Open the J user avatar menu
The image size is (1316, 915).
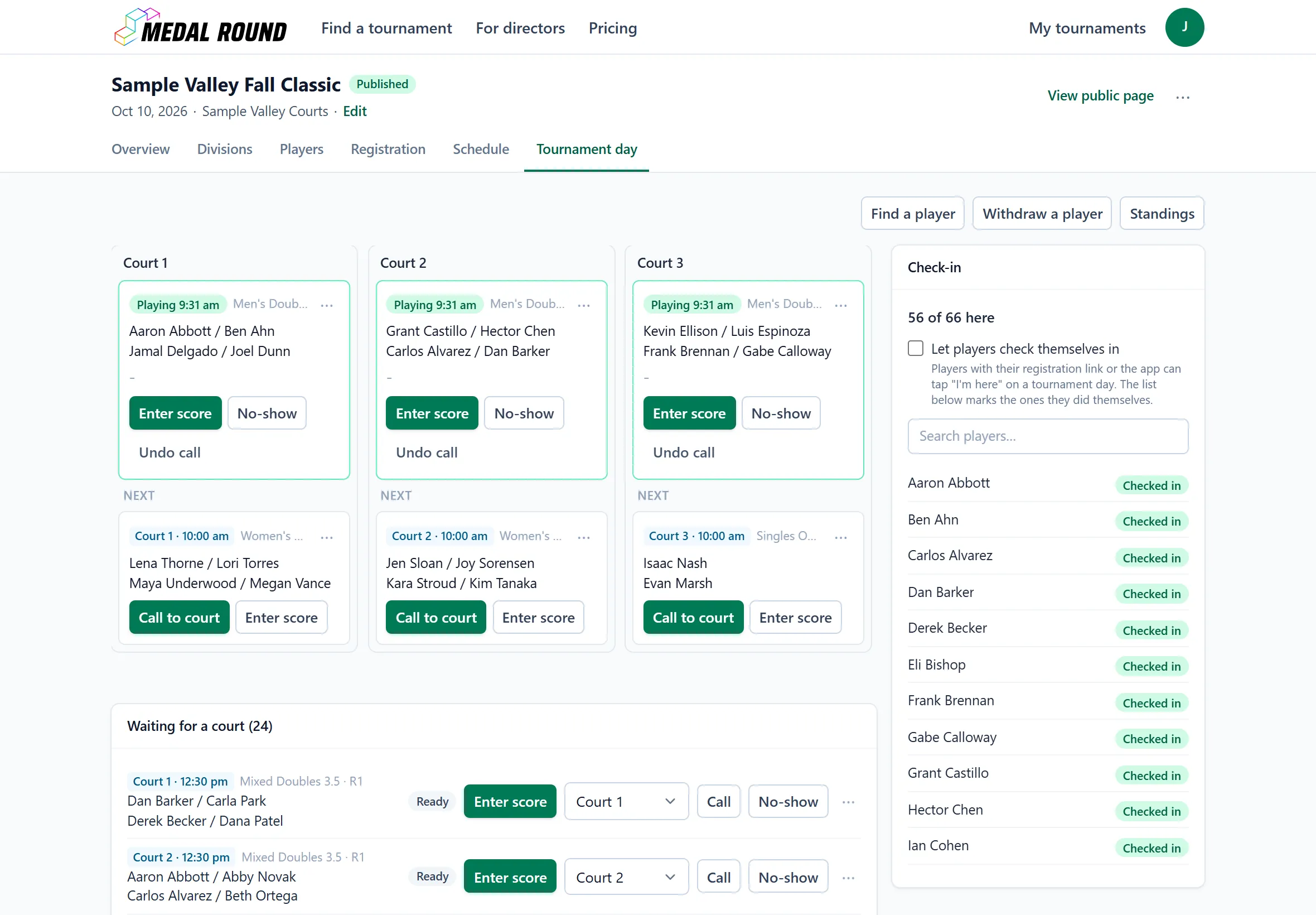[1184, 27]
